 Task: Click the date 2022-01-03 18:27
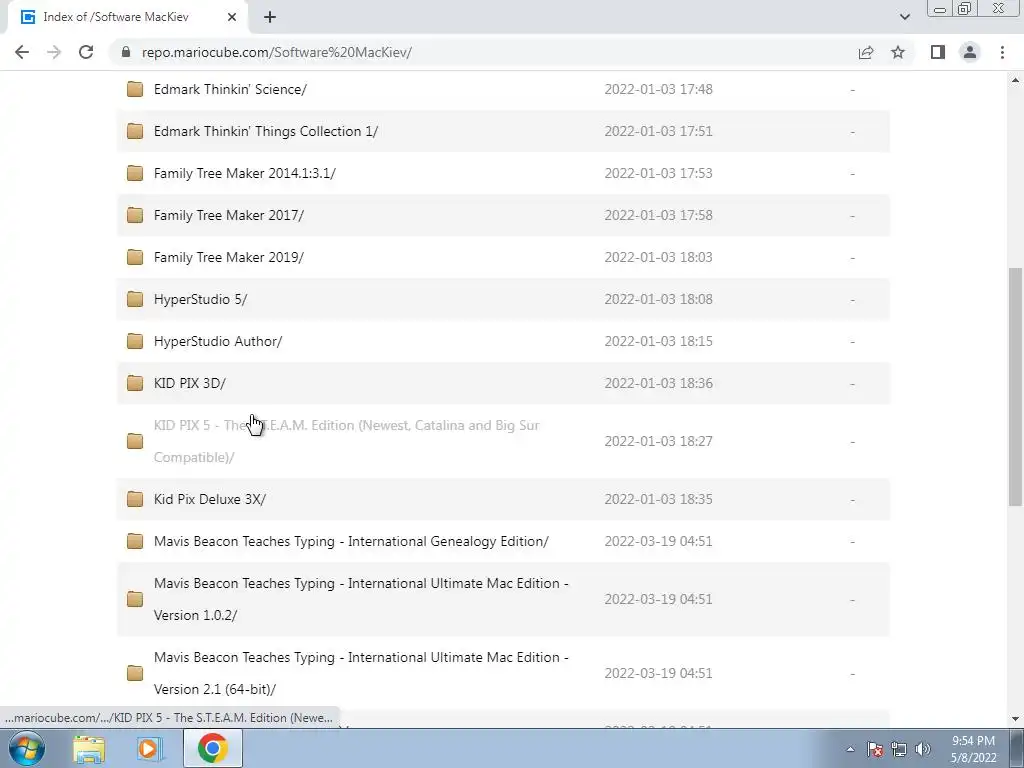658,441
